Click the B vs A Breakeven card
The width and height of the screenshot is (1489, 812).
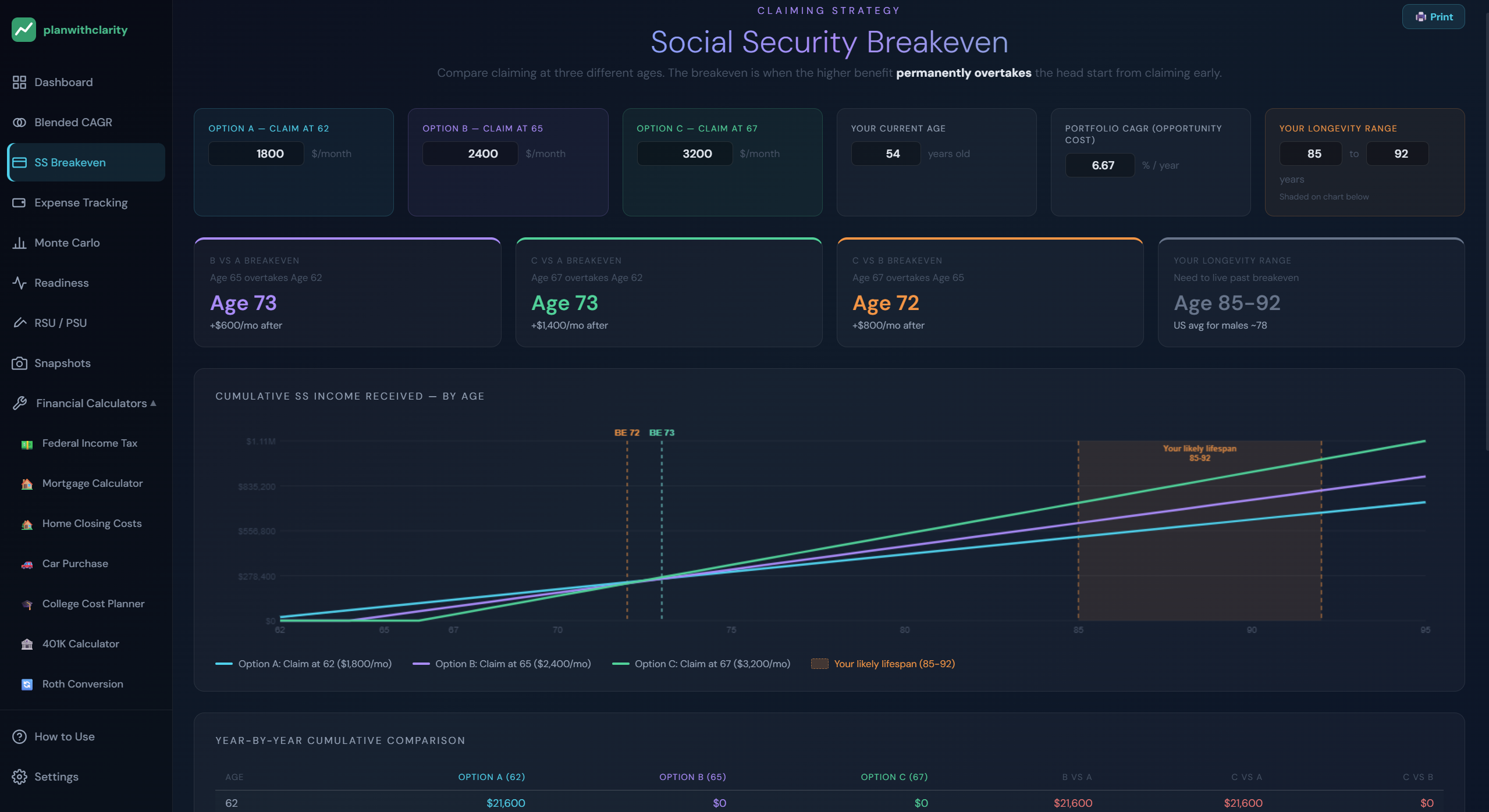(347, 293)
